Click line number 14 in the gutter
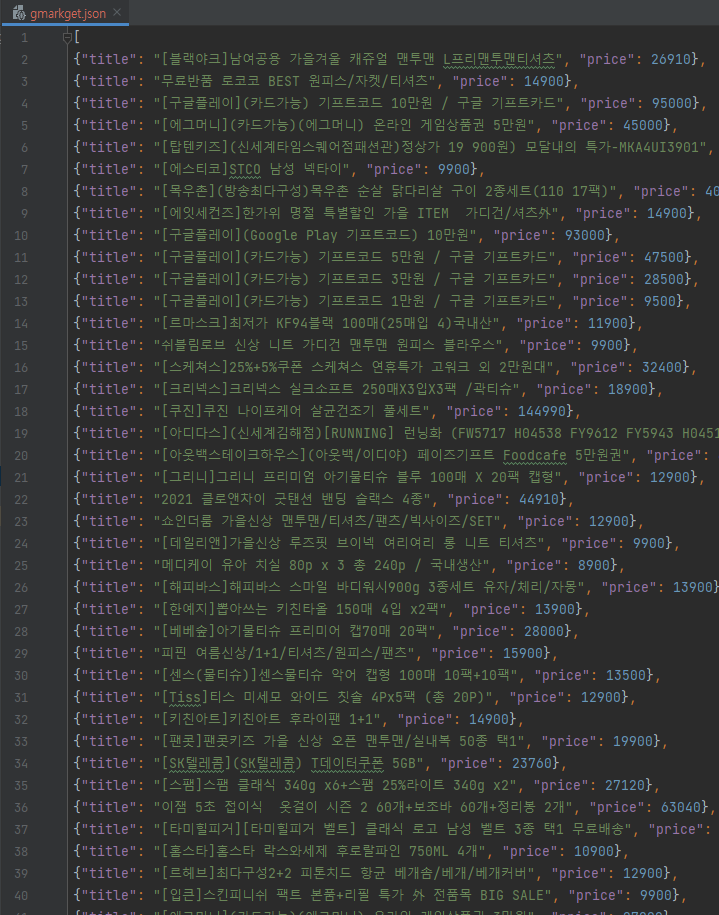 pos(21,323)
